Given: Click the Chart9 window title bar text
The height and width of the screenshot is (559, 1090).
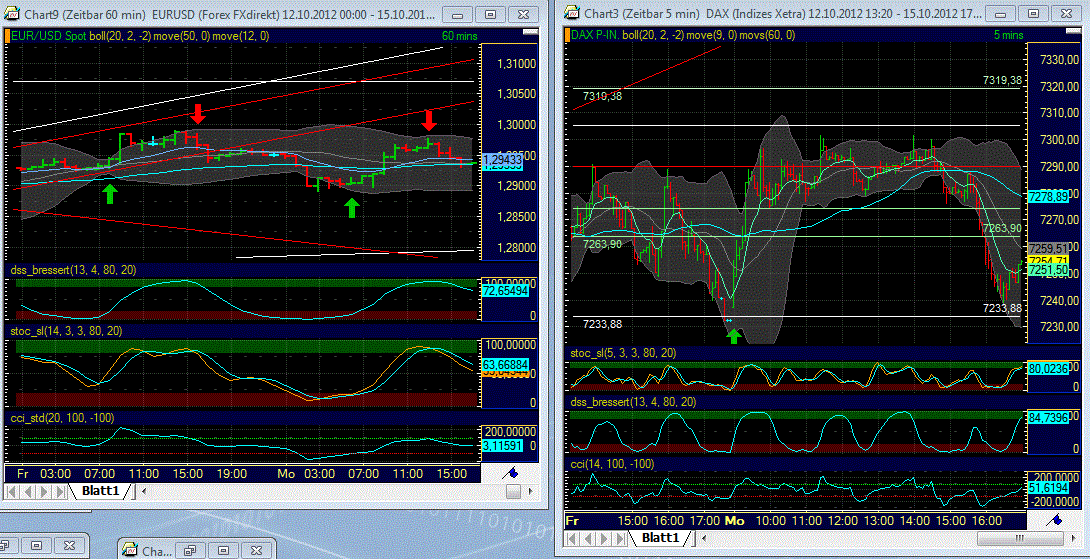Looking at the screenshot, I should [229, 13].
